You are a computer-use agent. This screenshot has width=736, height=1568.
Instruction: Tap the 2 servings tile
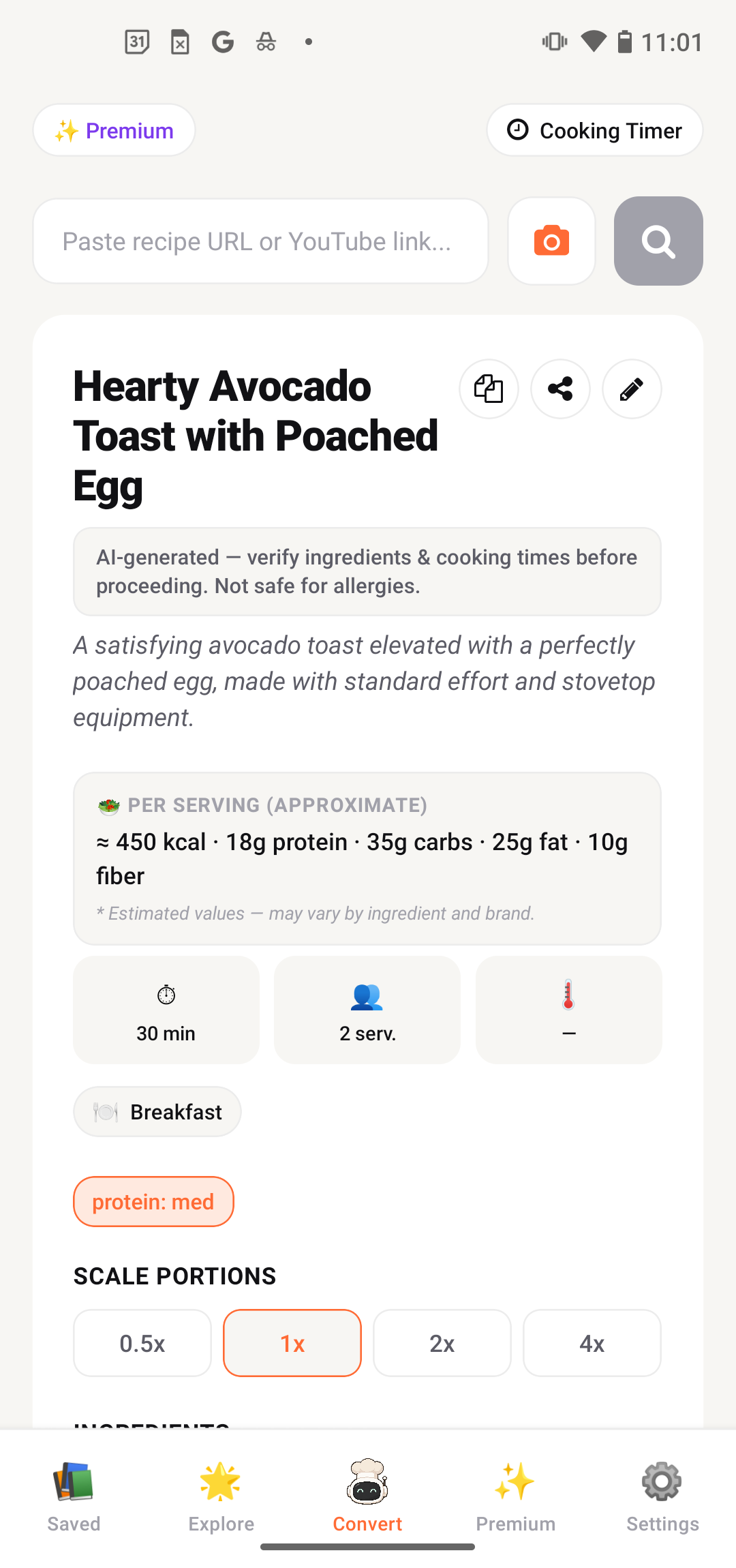(367, 1010)
